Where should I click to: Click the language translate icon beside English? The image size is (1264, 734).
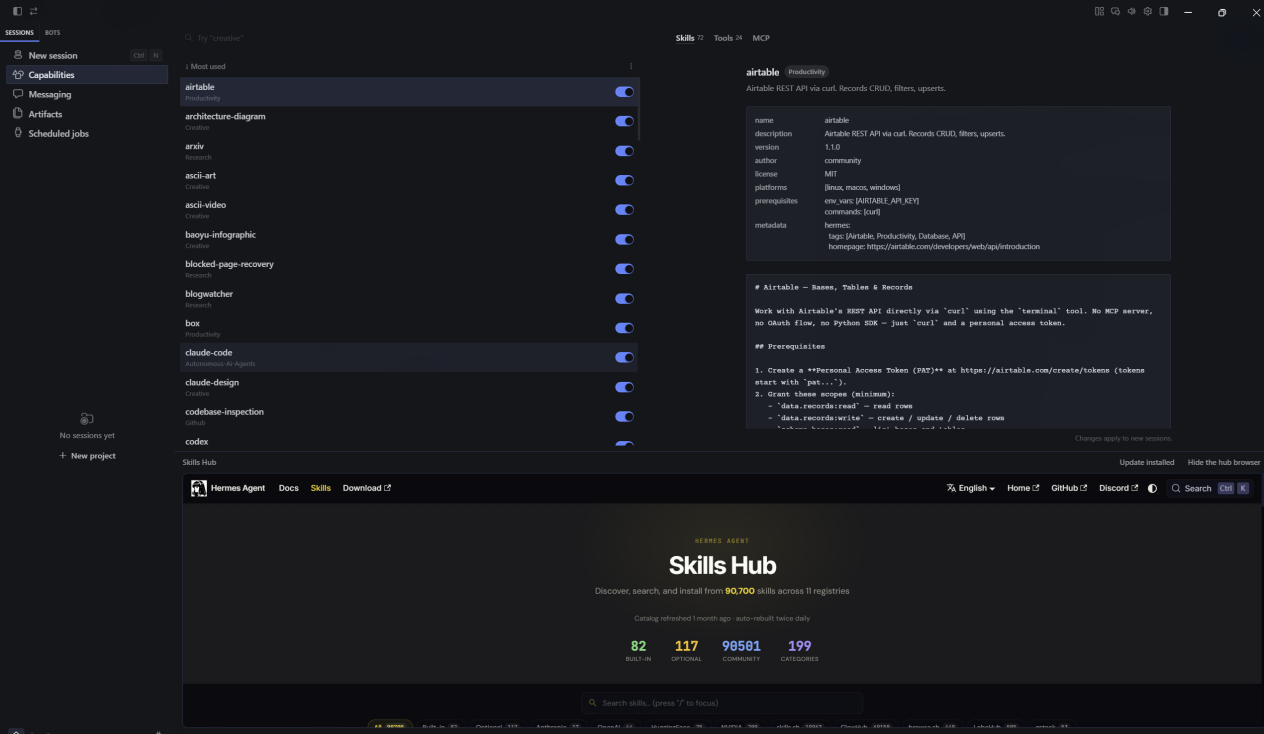[x=951, y=488]
